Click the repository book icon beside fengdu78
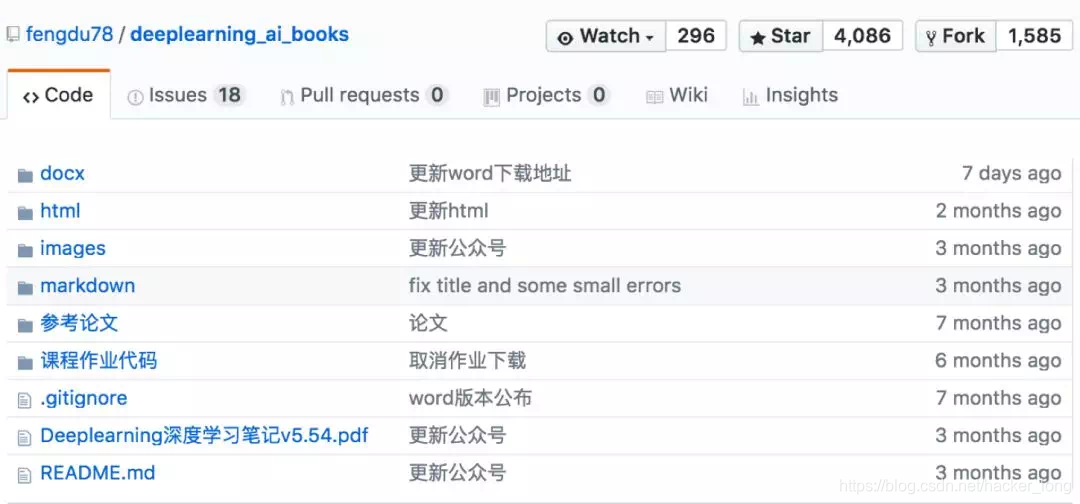1080x504 pixels. (x=12, y=34)
